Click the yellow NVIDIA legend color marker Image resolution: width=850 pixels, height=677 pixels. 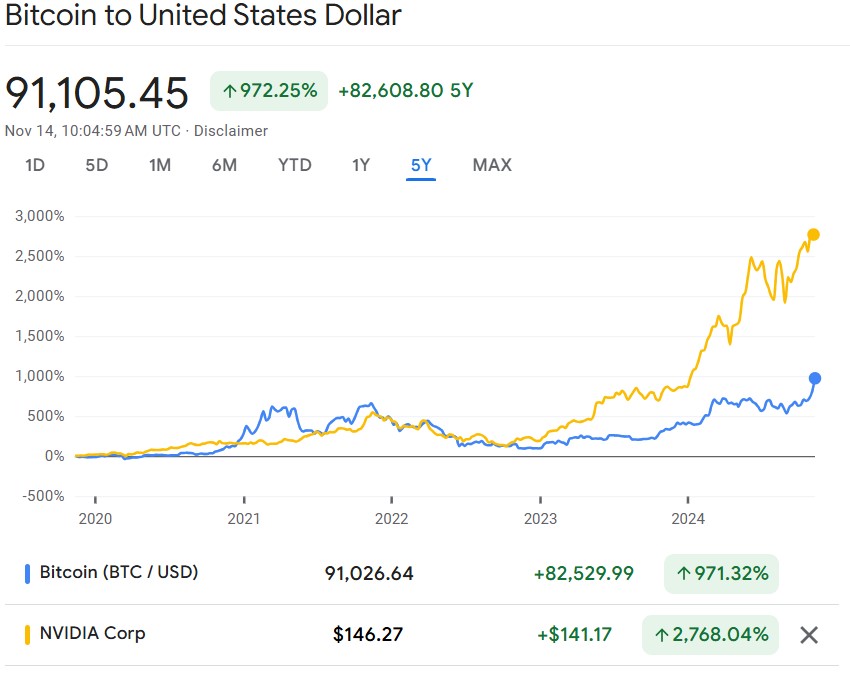pos(27,633)
